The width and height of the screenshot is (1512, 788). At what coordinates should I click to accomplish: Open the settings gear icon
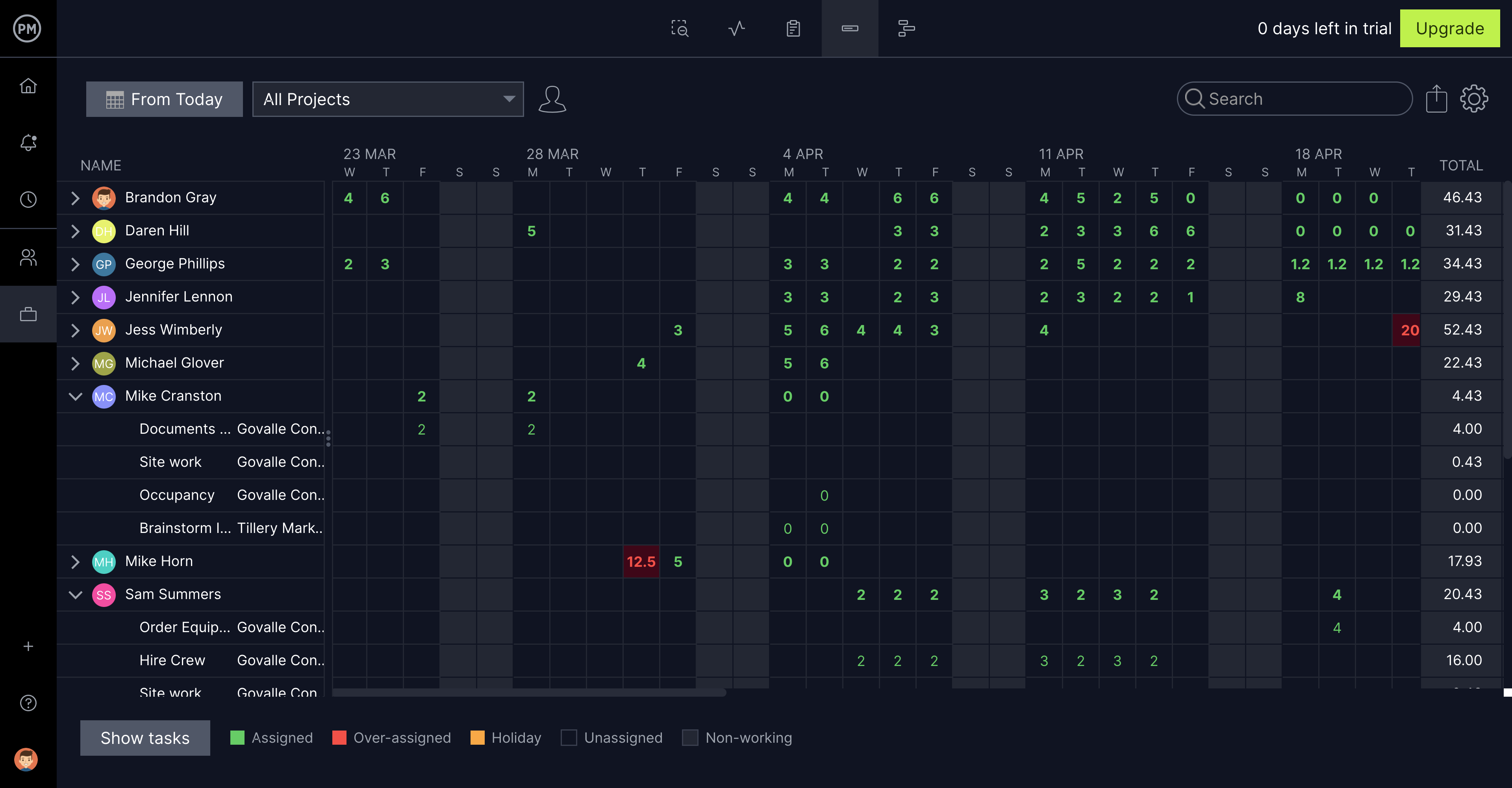coord(1474,98)
